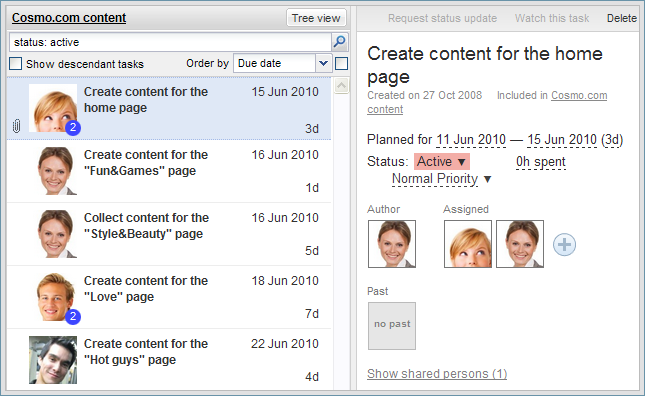Click the 22 Jun 2010 due date in list

[x=285, y=343]
